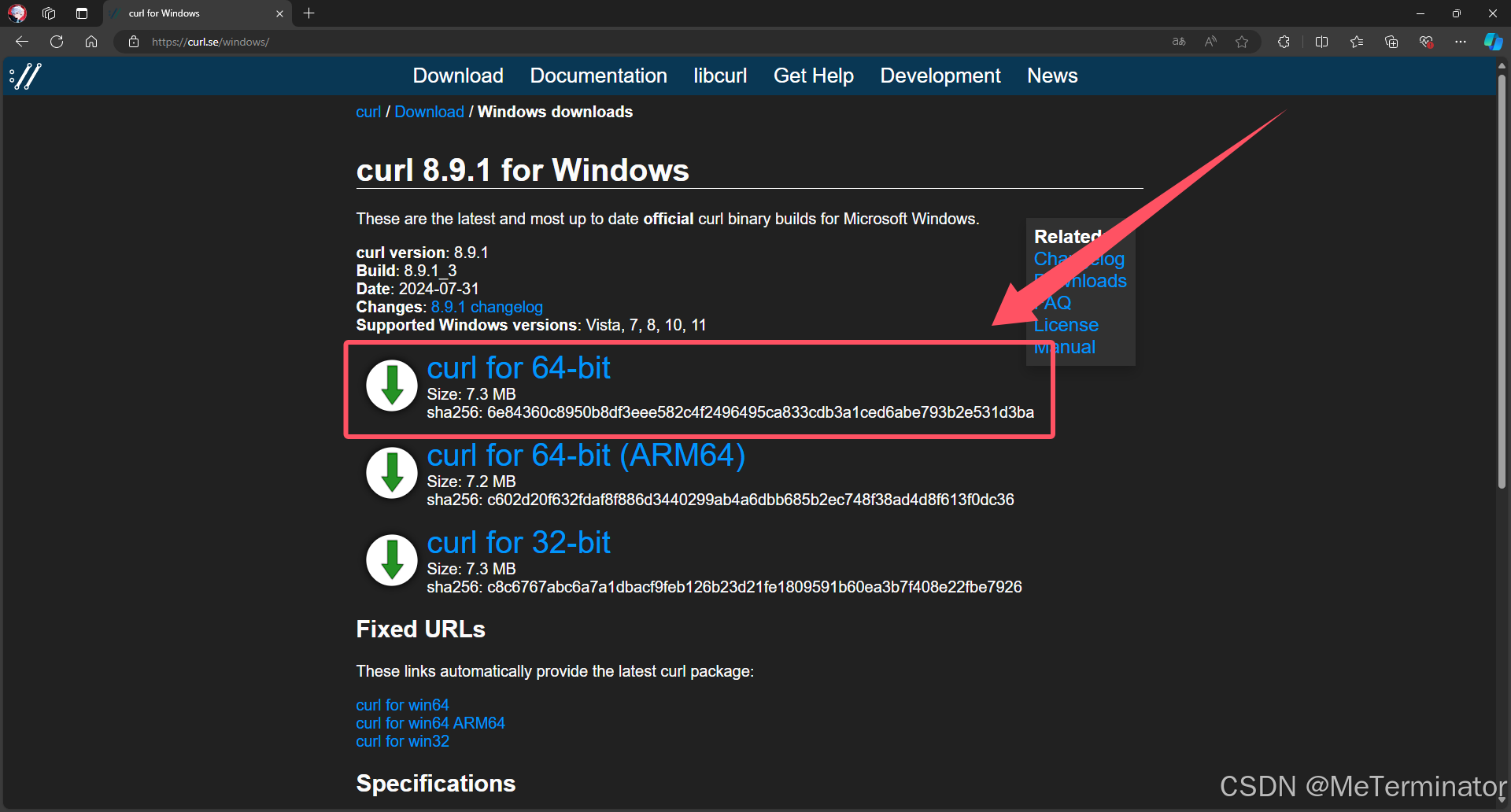
Task: Click the Fixed URLs heading
Action: 420,629
